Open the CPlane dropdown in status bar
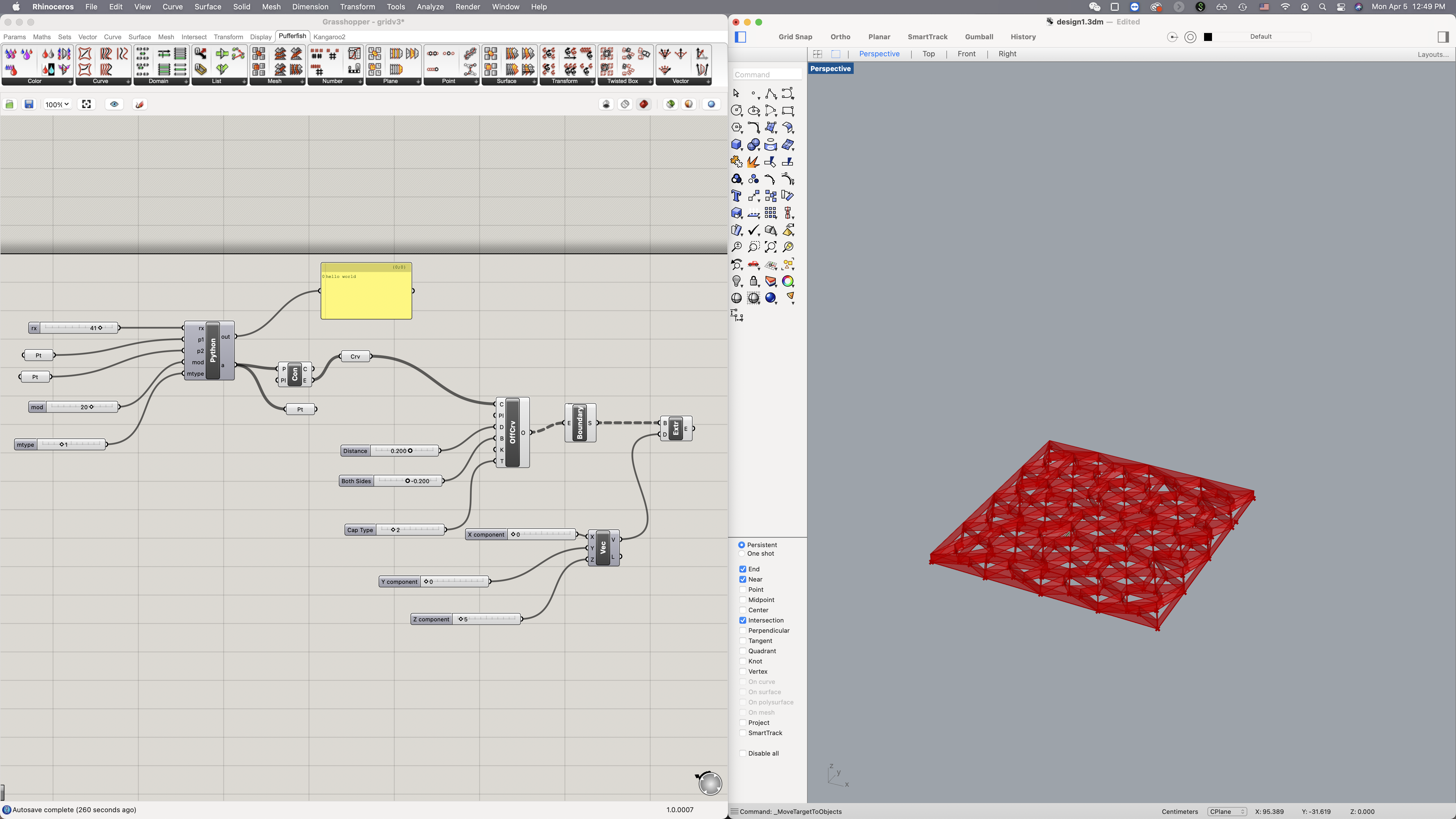Screen dimensions: 1456x819 1227,812
